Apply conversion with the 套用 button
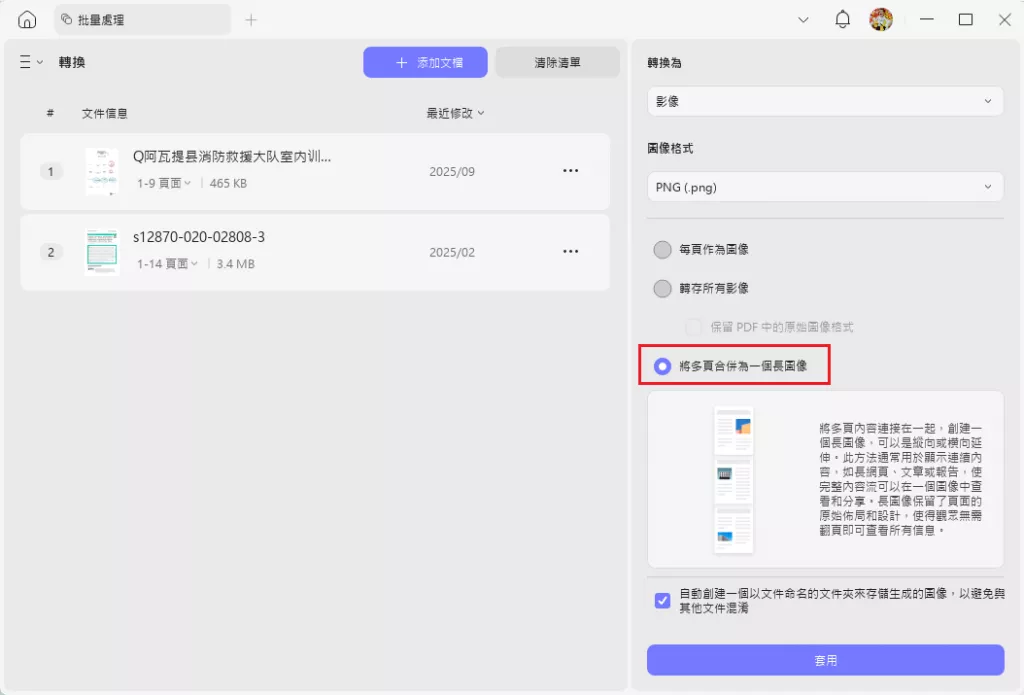This screenshot has width=1024, height=695. tap(824, 660)
